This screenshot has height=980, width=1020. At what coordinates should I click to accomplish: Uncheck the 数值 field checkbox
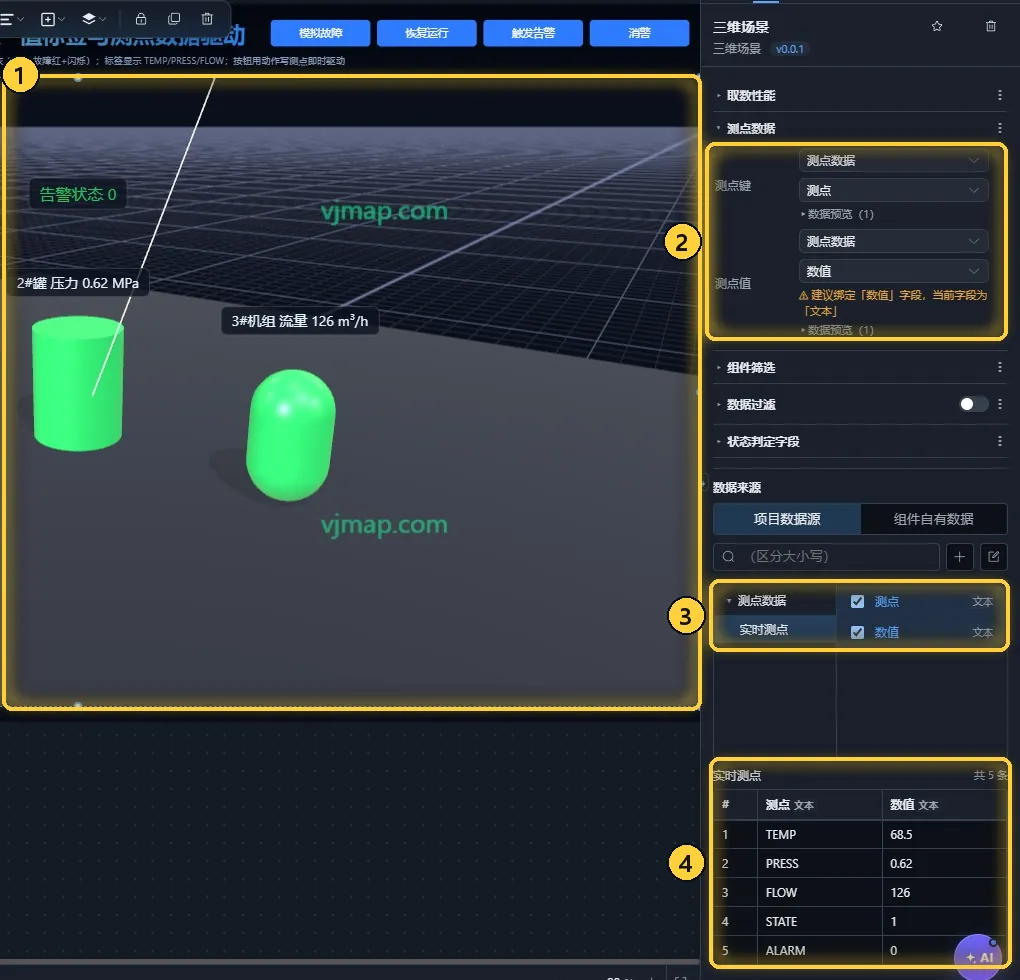pyautogui.click(x=857, y=632)
